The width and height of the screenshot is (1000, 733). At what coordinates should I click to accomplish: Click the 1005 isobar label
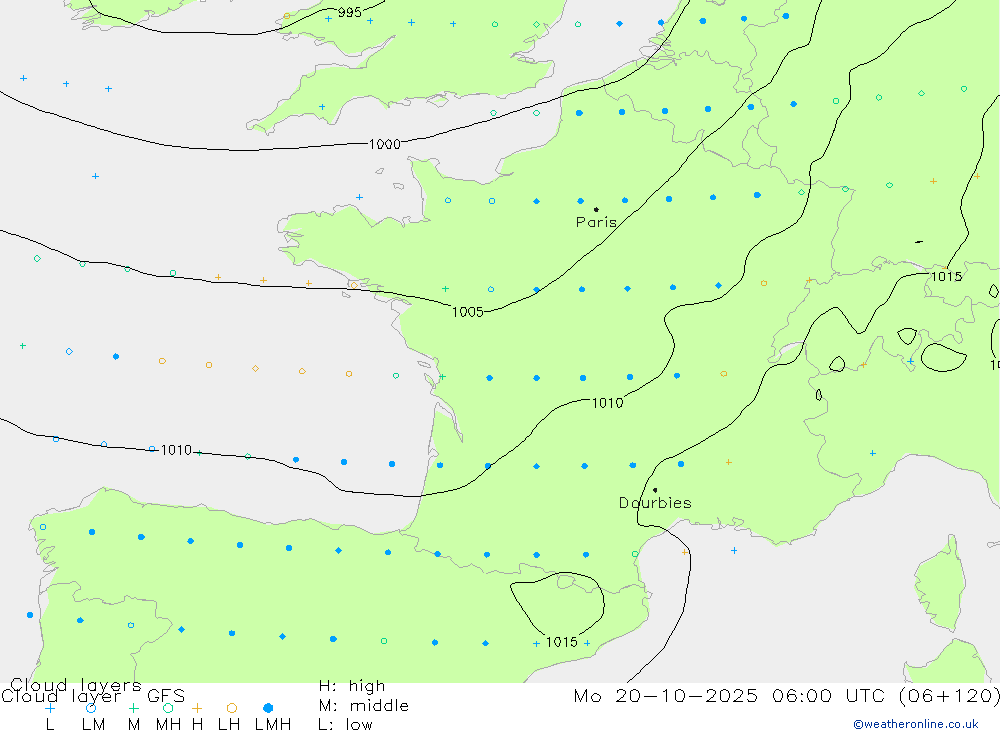[x=467, y=312]
